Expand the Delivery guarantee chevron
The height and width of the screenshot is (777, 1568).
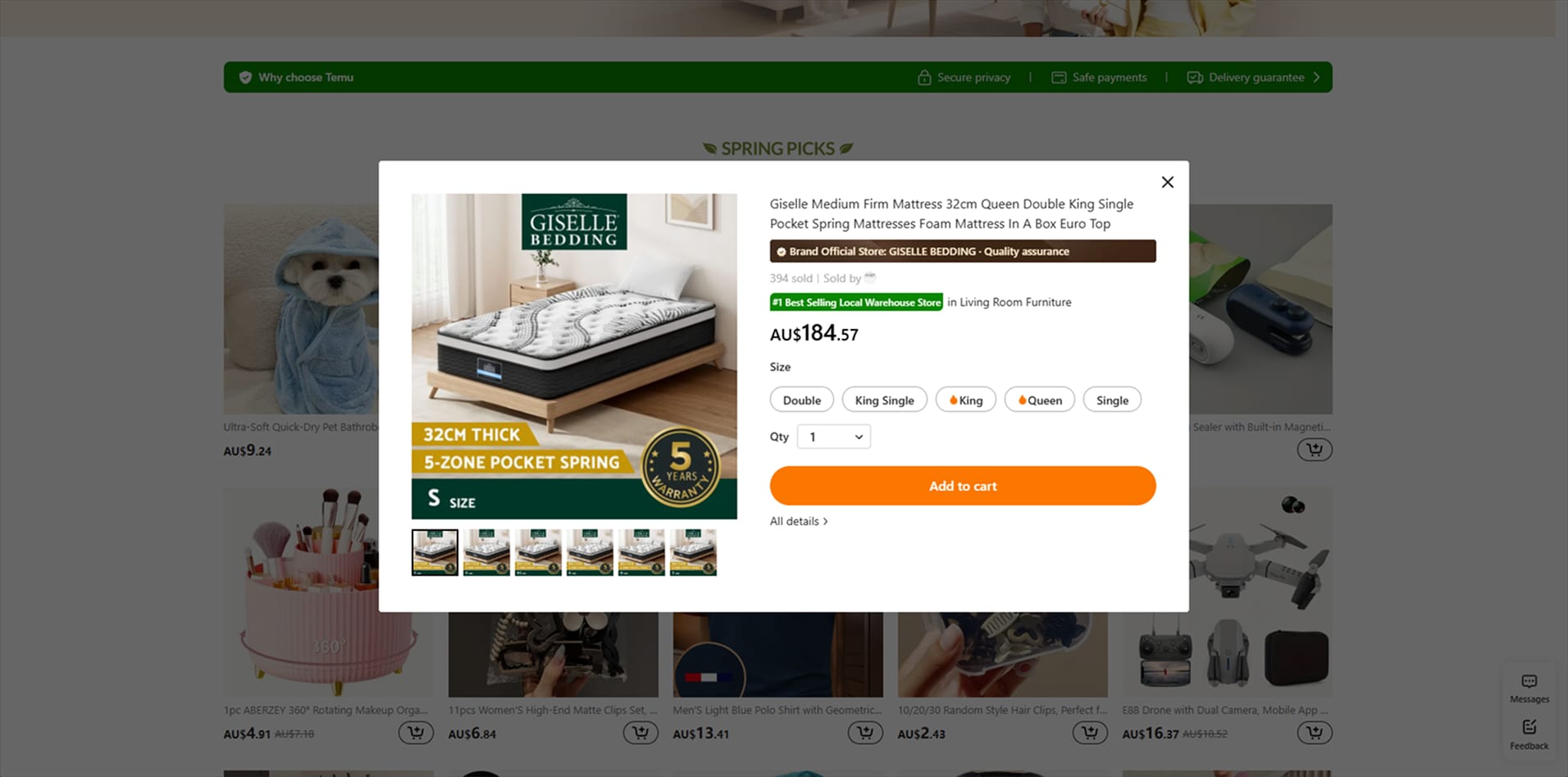pyautogui.click(x=1316, y=77)
